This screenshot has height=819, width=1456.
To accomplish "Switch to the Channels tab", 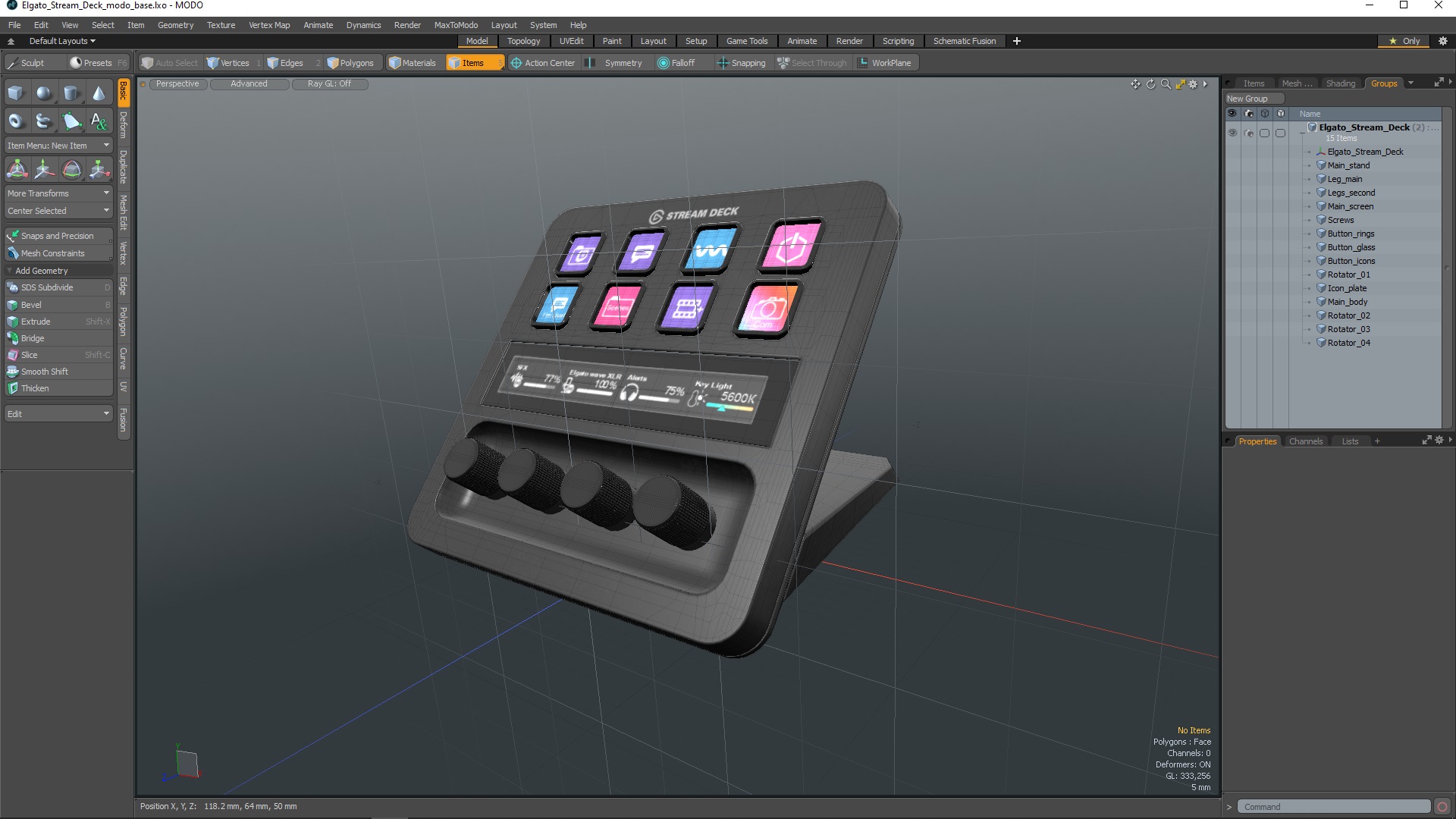I will [x=1305, y=441].
